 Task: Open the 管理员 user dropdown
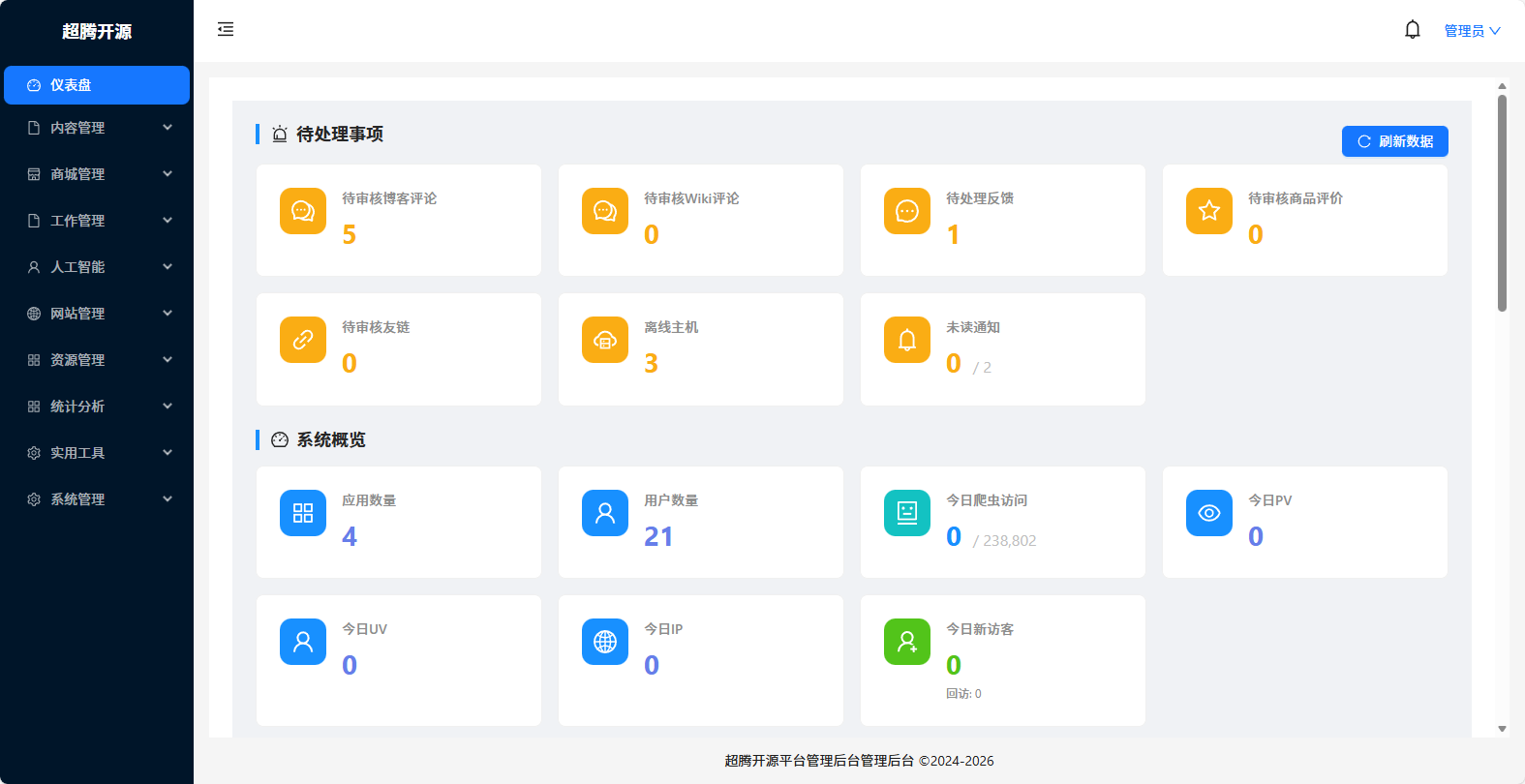point(1472,31)
